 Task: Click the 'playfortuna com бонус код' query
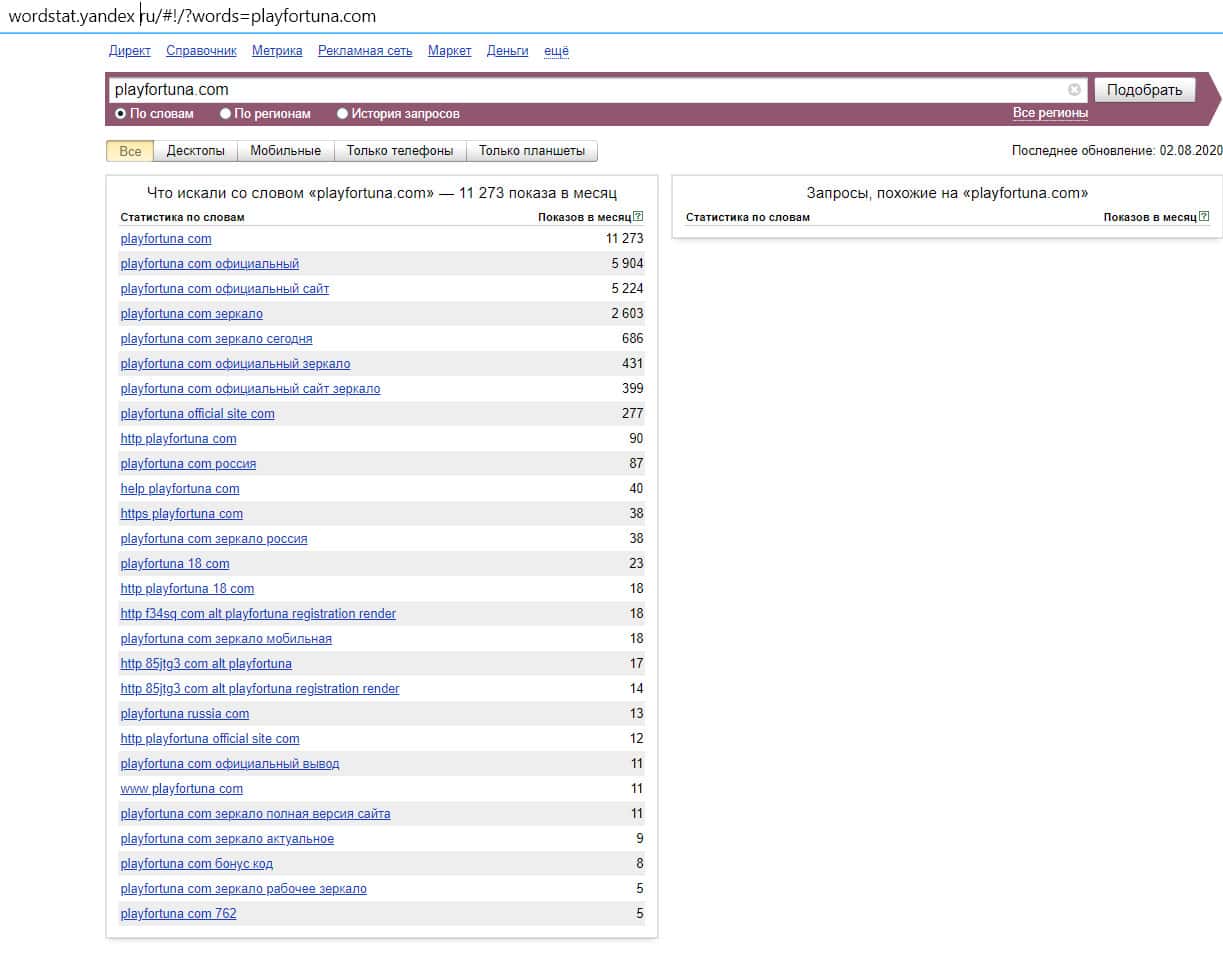(x=196, y=864)
